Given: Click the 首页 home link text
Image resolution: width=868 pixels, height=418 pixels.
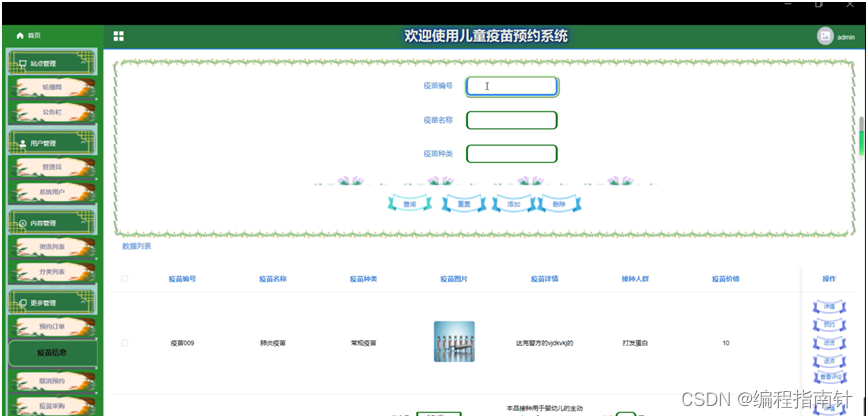Looking at the screenshot, I should [x=34, y=35].
